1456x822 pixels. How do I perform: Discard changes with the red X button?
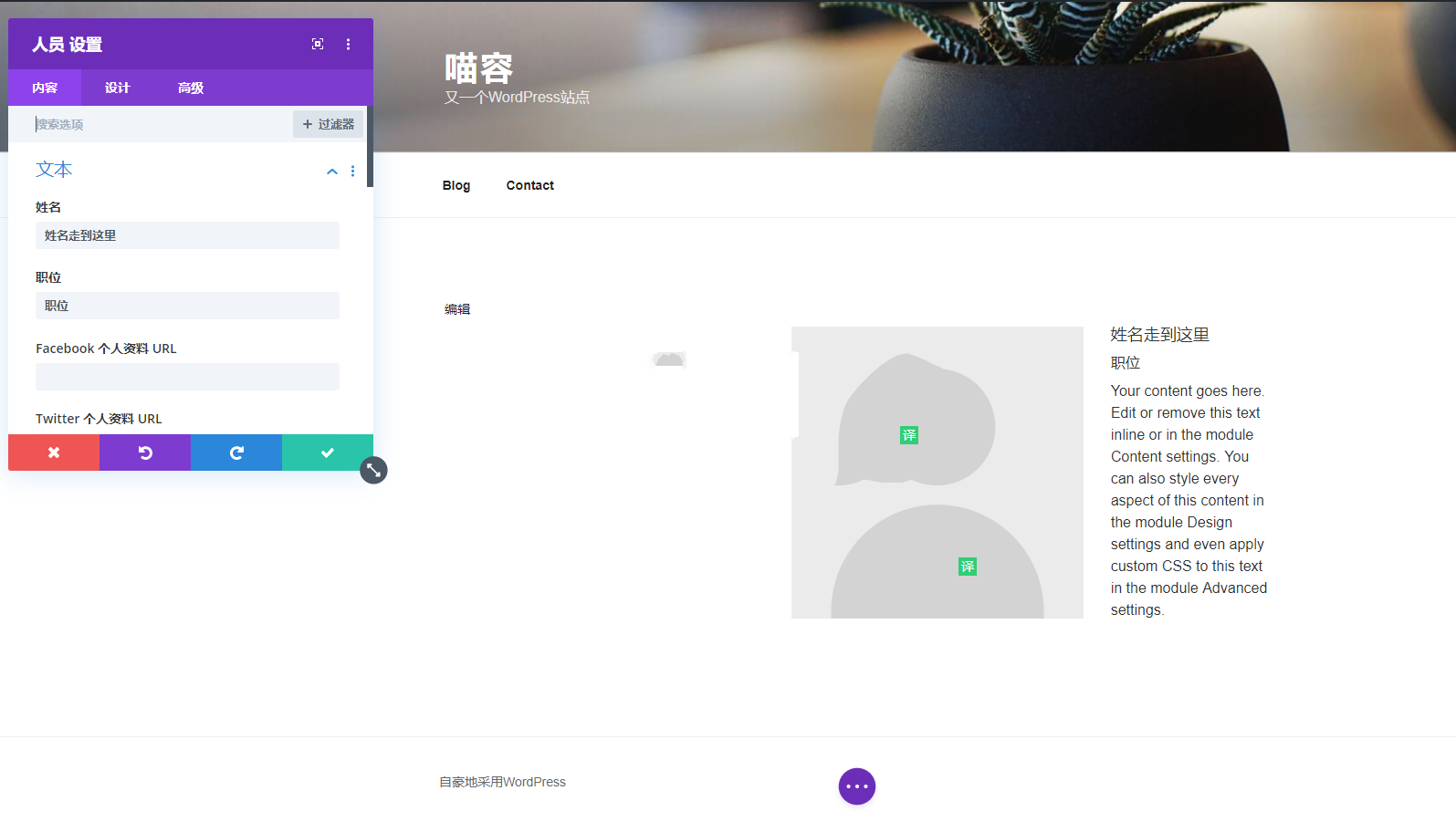click(x=54, y=453)
